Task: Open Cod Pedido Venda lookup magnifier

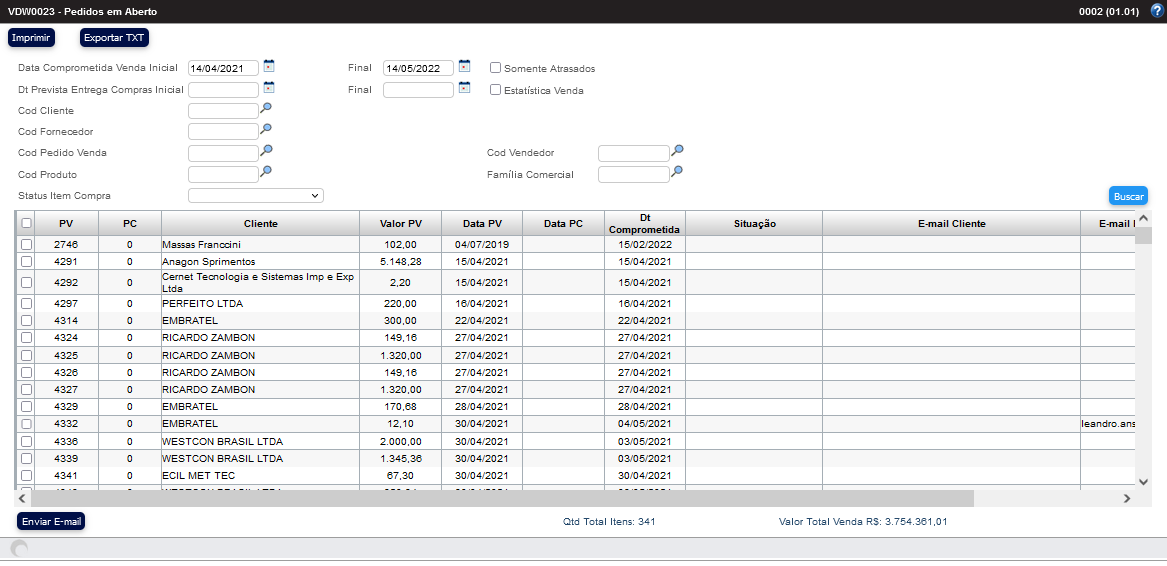Action: (x=266, y=151)
